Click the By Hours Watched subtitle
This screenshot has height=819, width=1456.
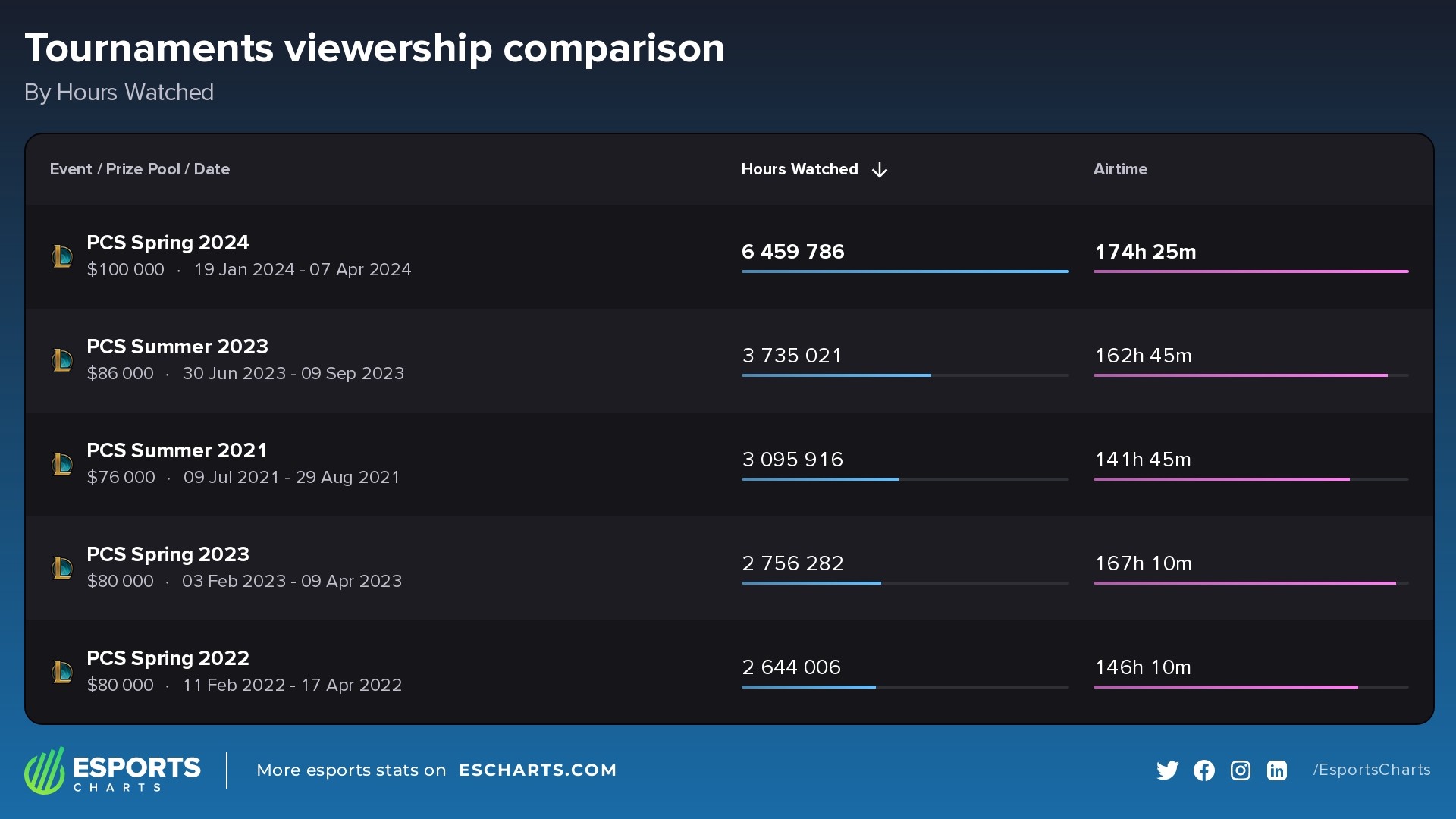click(x=119, y=93)
